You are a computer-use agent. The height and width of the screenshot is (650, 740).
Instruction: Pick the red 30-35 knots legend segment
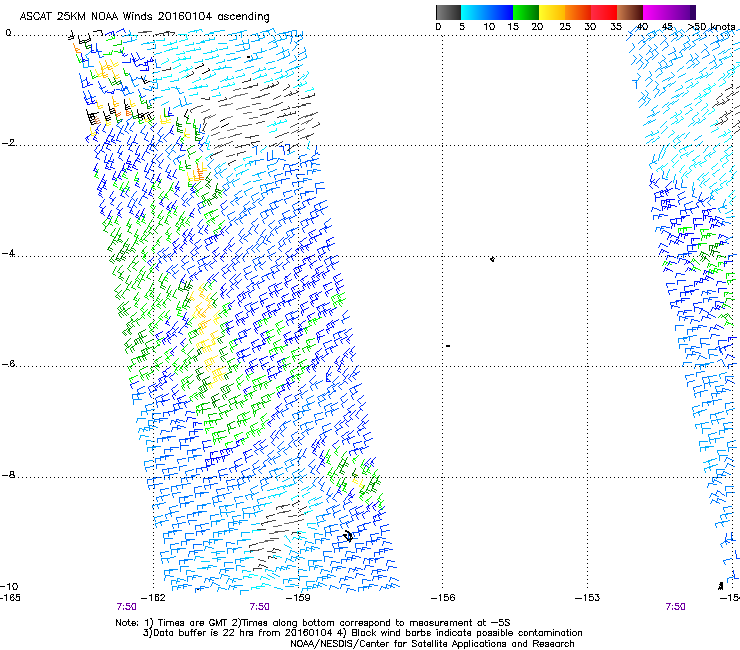click(604, 12)
